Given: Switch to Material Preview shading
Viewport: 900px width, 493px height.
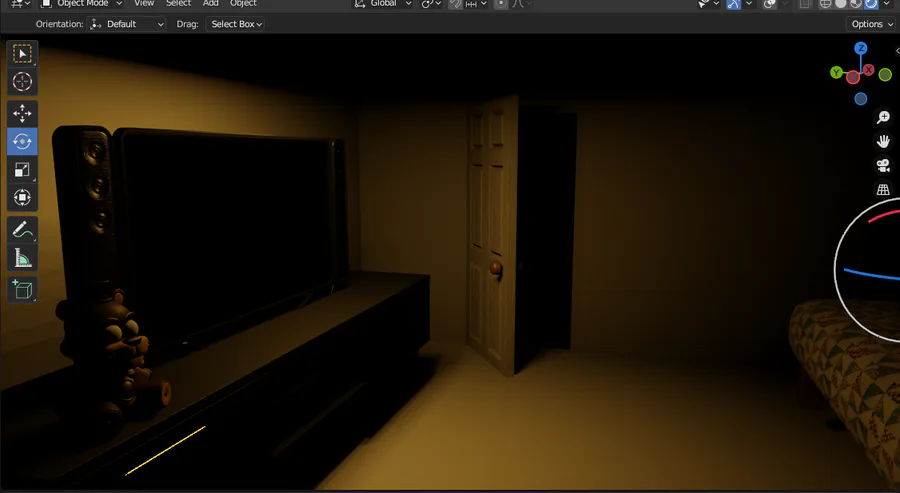Looking at the screenshot, I should point(856,4).
